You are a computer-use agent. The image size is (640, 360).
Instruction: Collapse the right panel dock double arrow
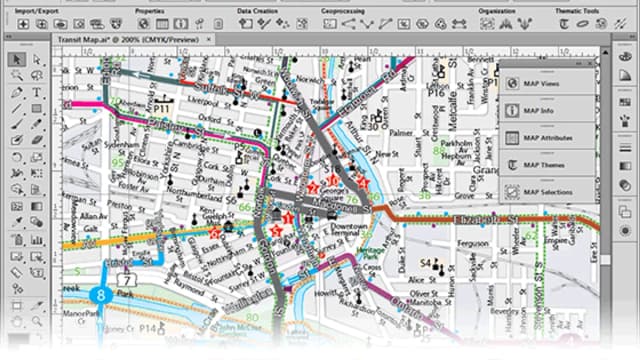[x=632, y=37]
